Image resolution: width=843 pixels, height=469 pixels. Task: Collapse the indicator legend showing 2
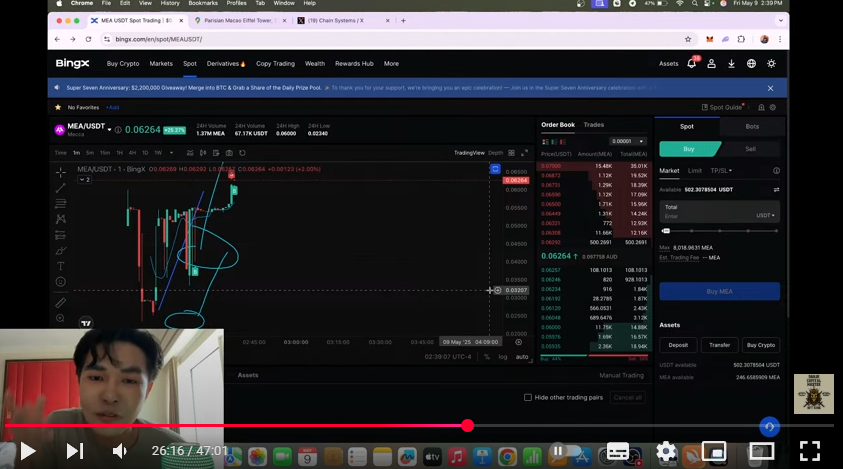[84, 180]
